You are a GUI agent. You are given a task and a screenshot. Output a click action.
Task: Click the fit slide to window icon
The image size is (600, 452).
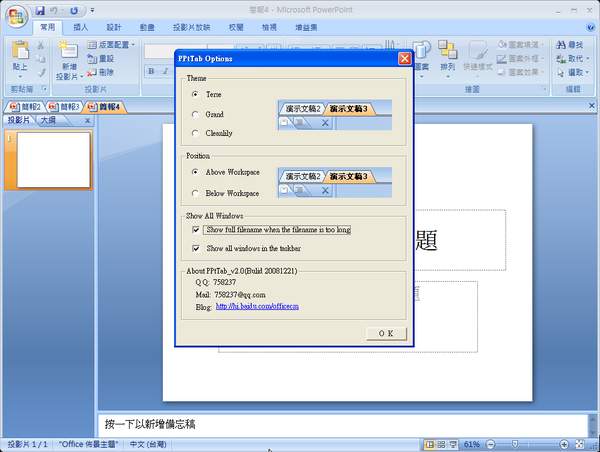pos(580,444)
